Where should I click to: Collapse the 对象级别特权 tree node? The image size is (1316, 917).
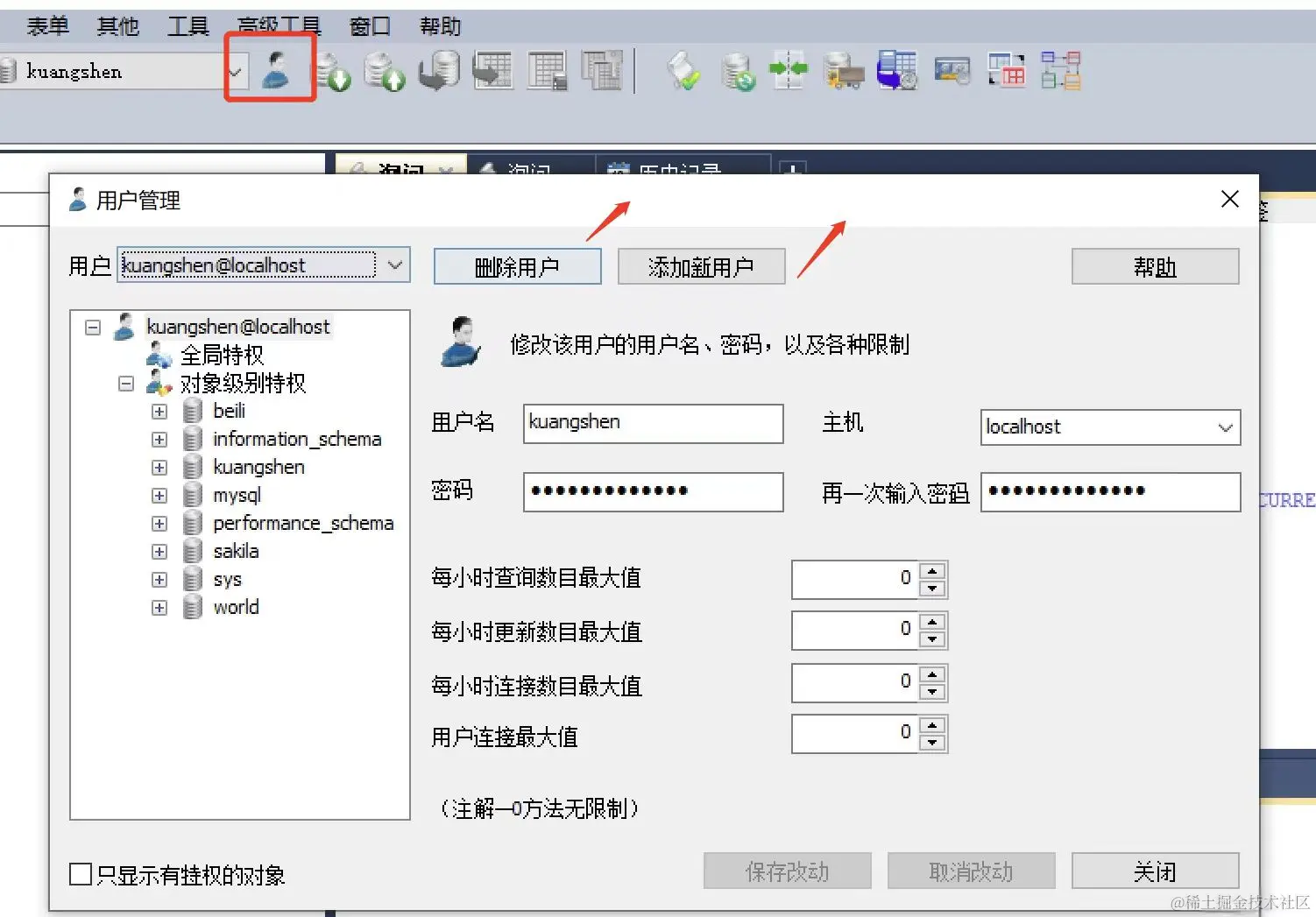(125, 383)
